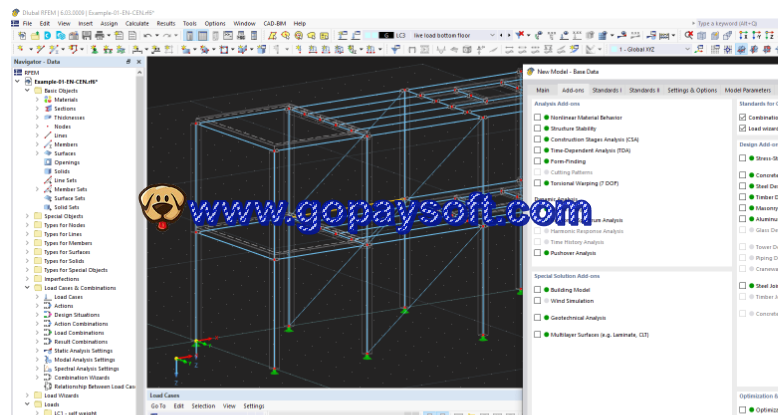Open Selection menu in Load Cases panel
The width and height of the screenshot is (778, 415).
(x=203, y=406)
